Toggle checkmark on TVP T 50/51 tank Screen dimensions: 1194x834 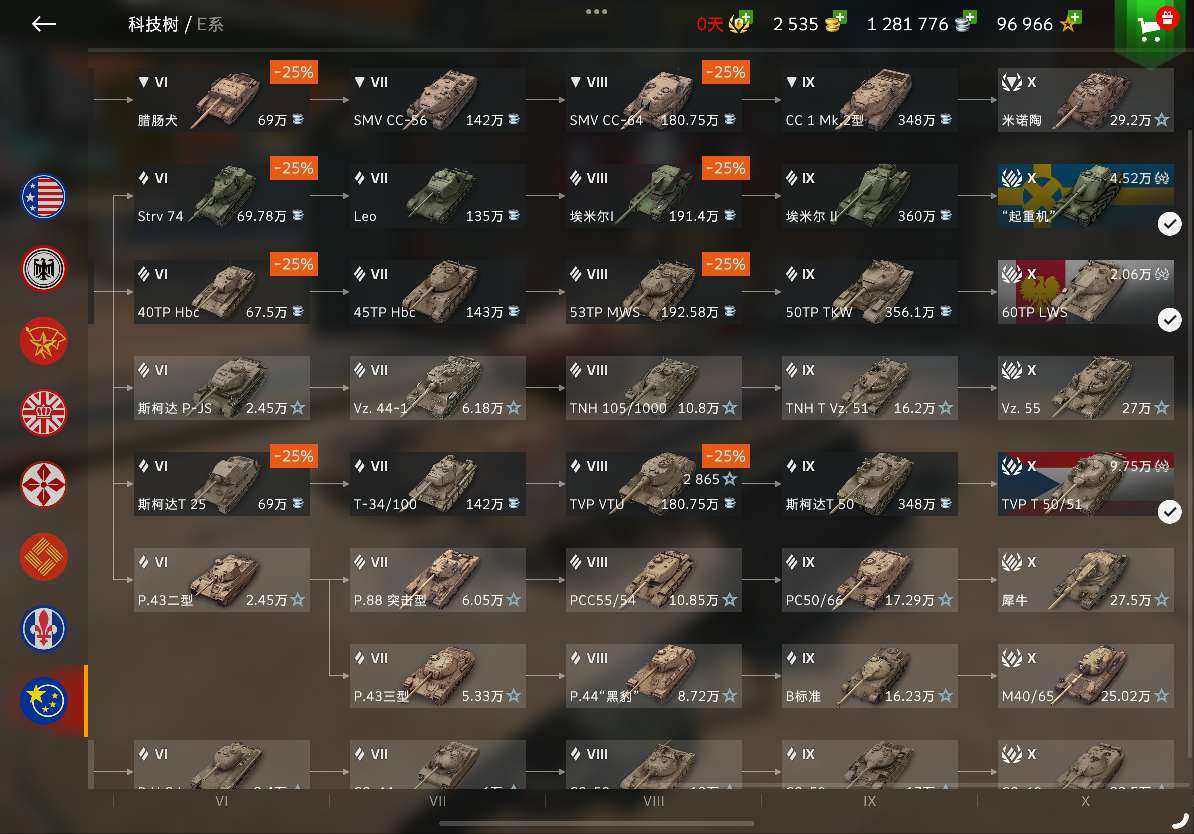[x=1170, y=512]
